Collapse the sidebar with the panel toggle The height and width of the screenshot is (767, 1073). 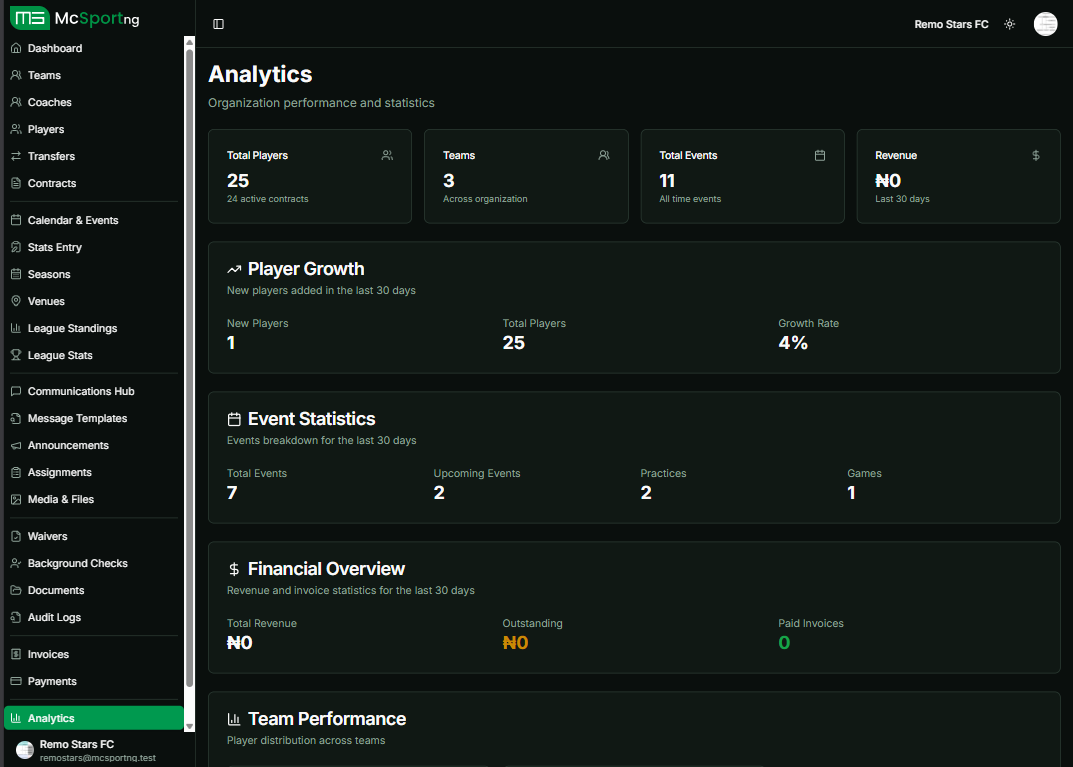[x=219, y=23]
